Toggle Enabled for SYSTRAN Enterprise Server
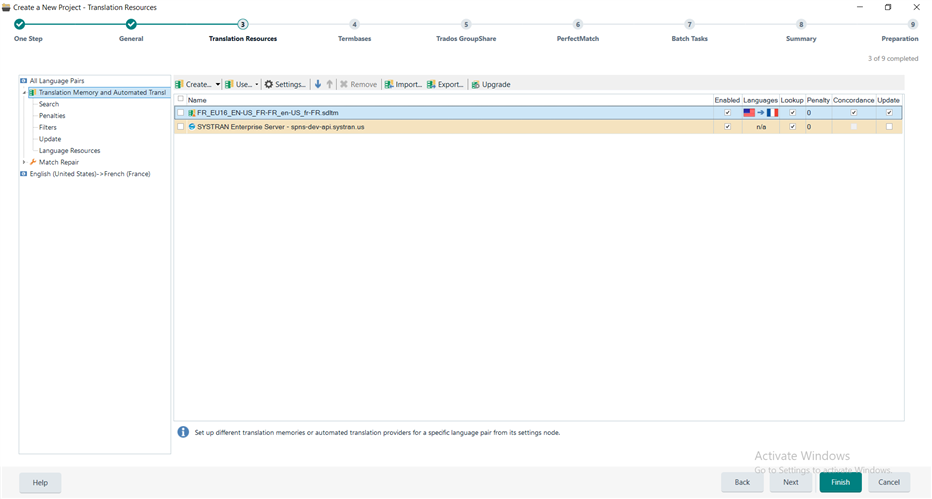 727,127
